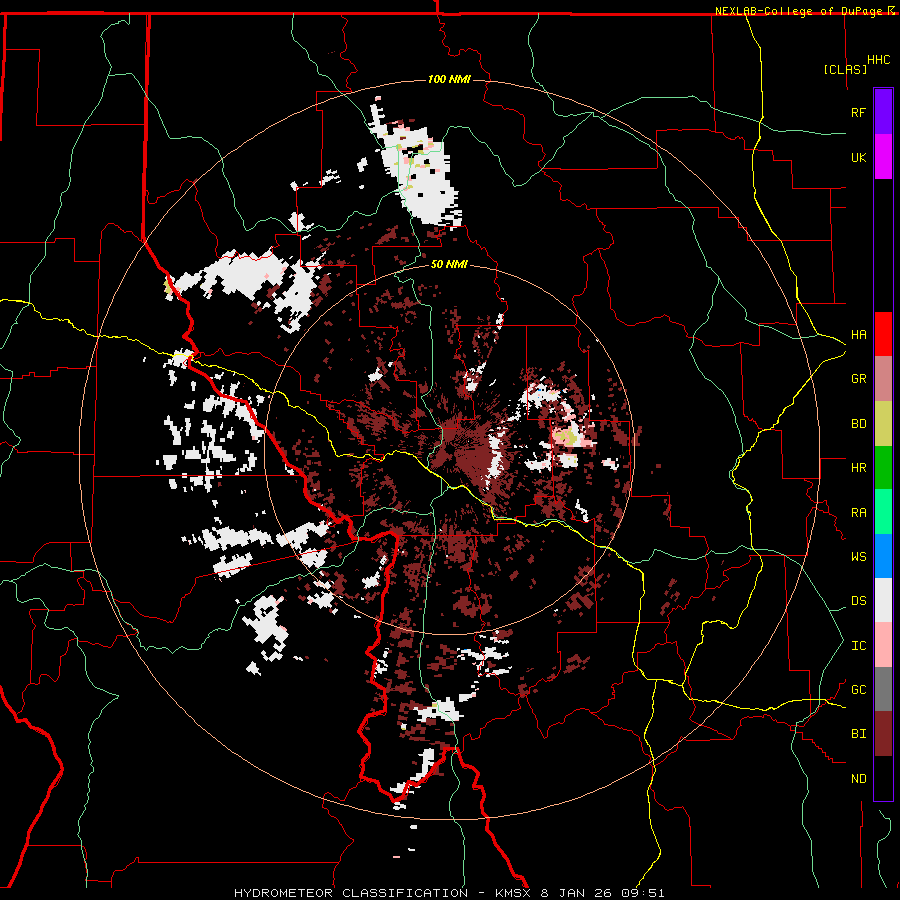This screenshot has width=900, height=900.
Task: Click the BI brown legend swatch
Action: (883, 734)
